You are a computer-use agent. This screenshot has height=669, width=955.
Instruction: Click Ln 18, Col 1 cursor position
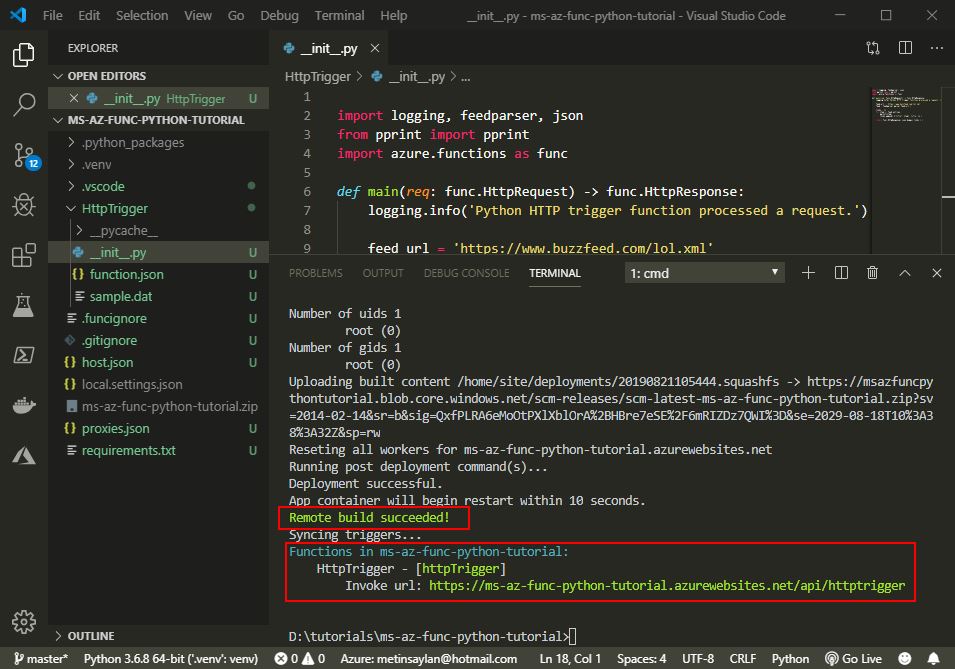(569, 659)
